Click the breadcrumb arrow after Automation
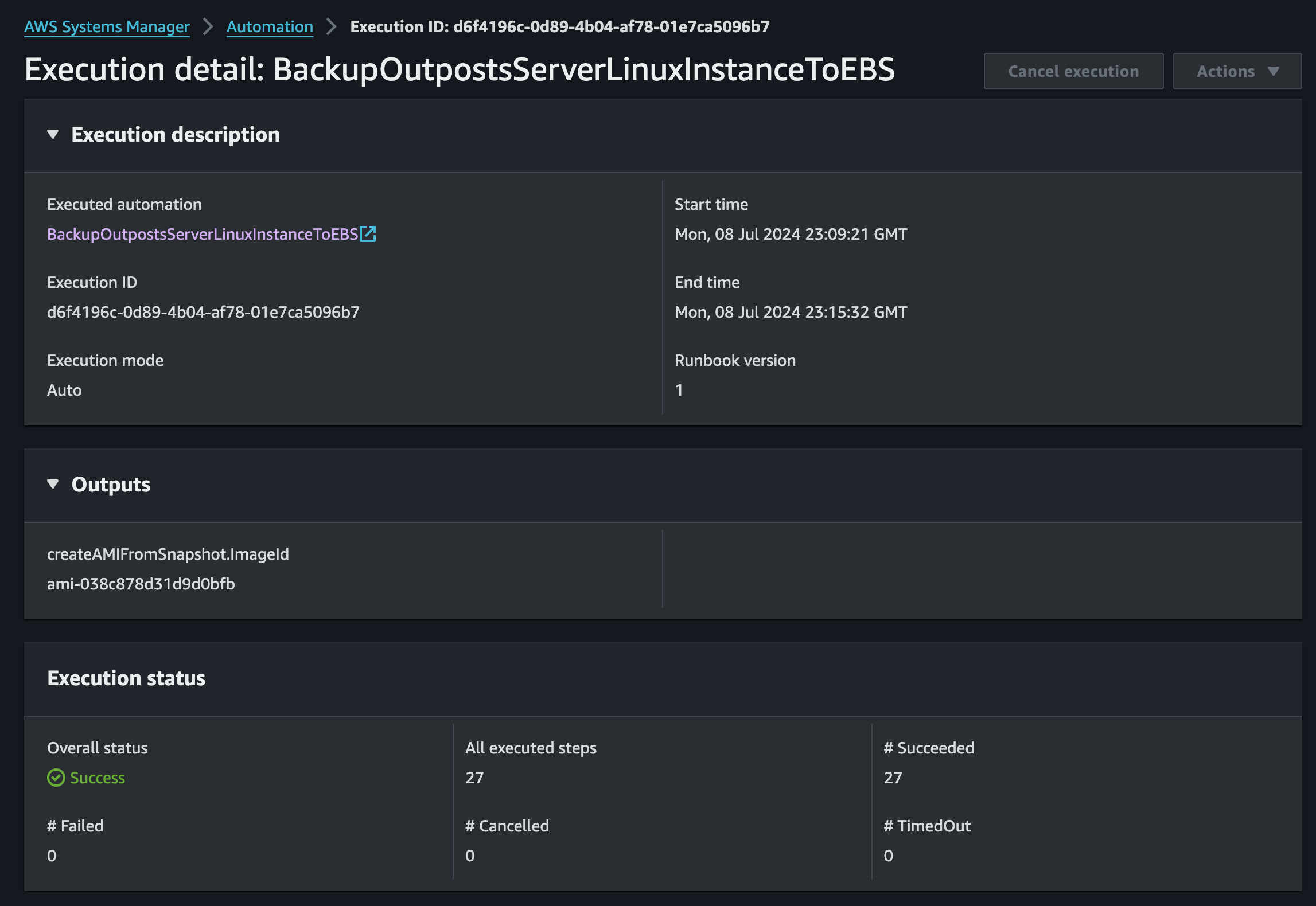The image size is (1316, 906). [332, 27]
